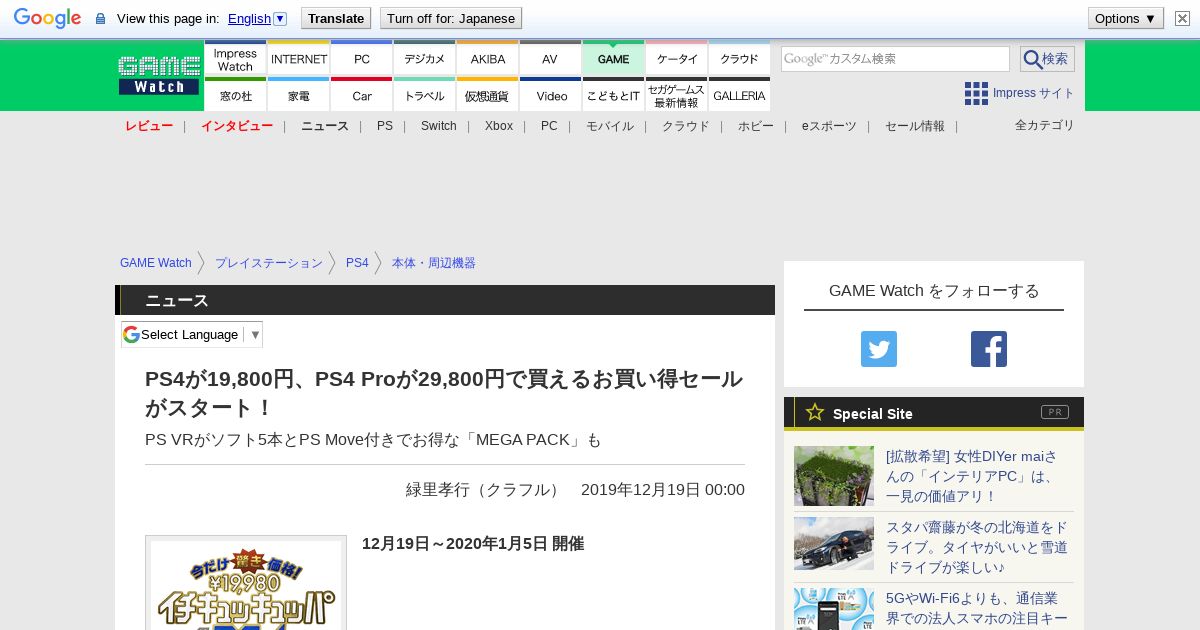Click the Twitter follow icon
The width and height of the screenshot is (1200, 630).
(879, 349)
